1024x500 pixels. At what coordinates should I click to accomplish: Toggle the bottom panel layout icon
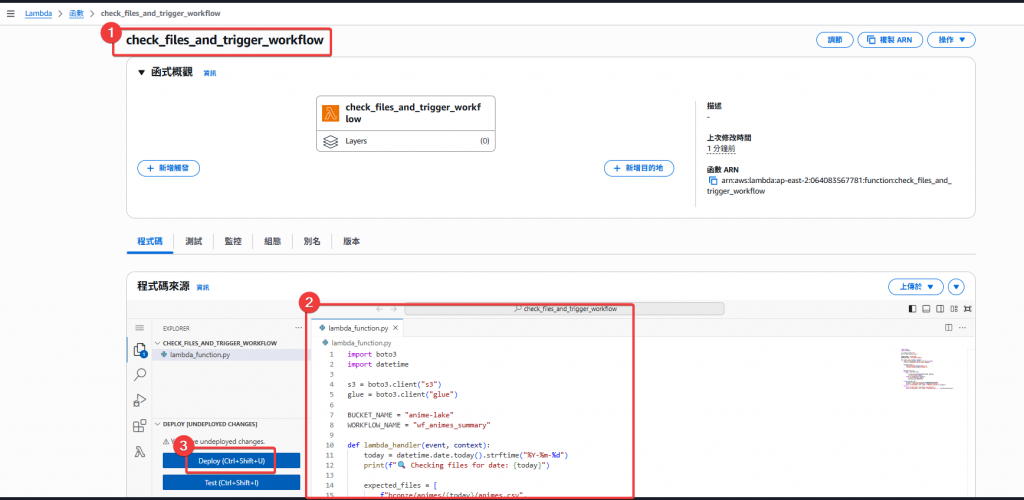pyautogui.click(x=926, y=309)
